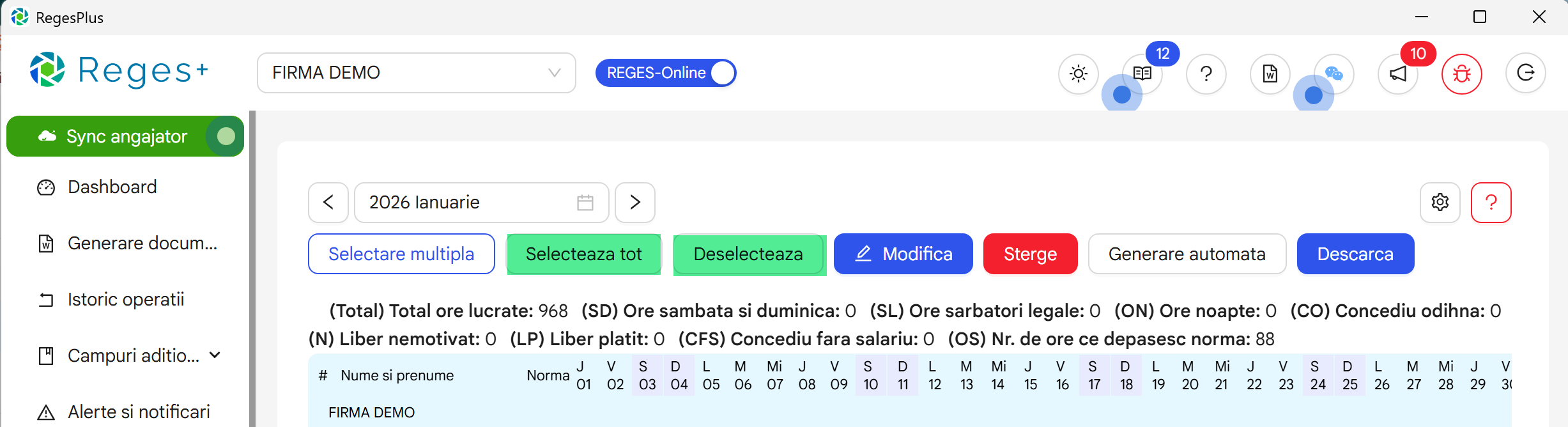Screen dimensions: 1568x427
Task: Open timesheet settings gear icon
Action: [1440, 203]
